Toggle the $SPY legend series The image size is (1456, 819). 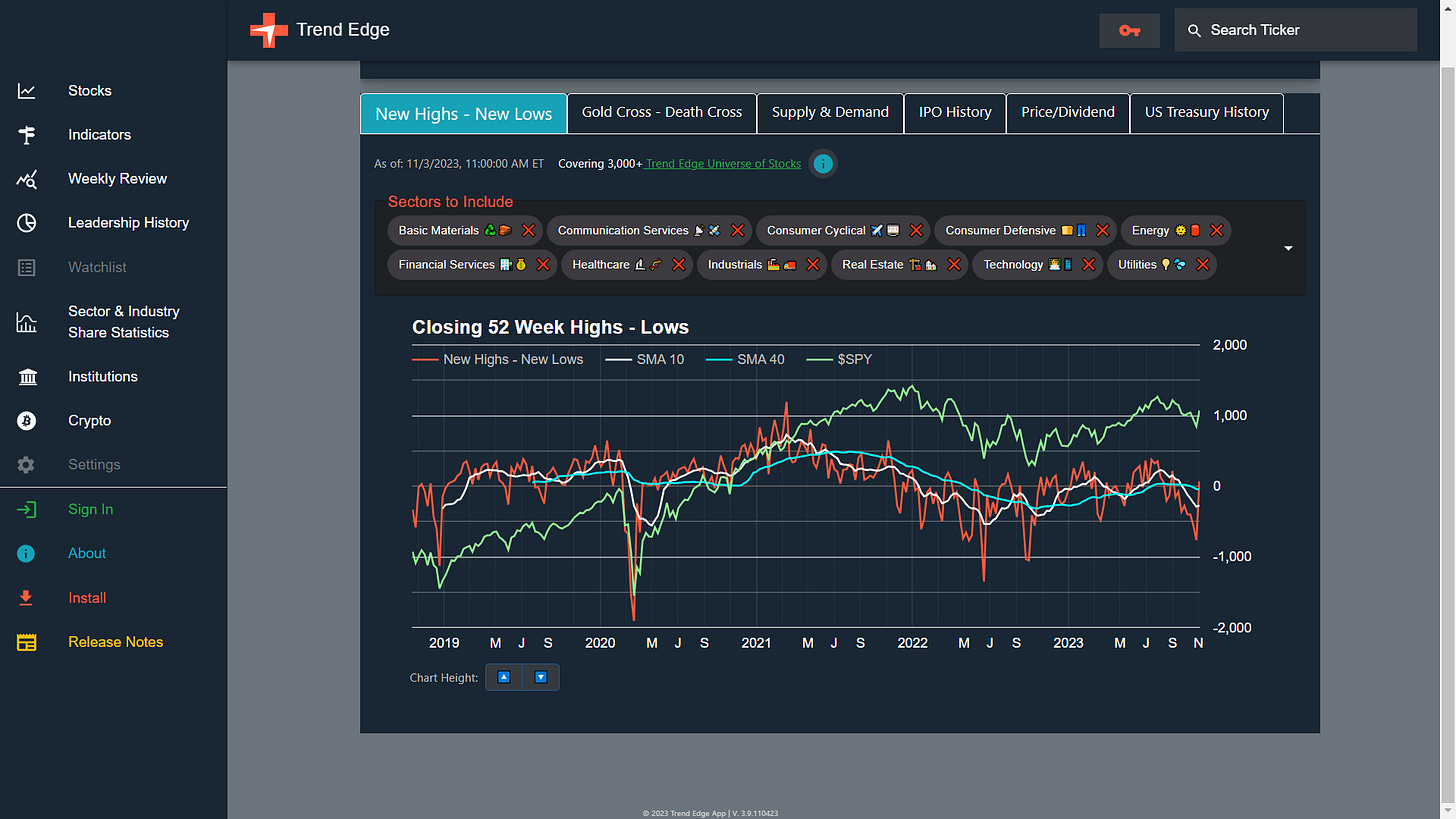click(839, 359)
